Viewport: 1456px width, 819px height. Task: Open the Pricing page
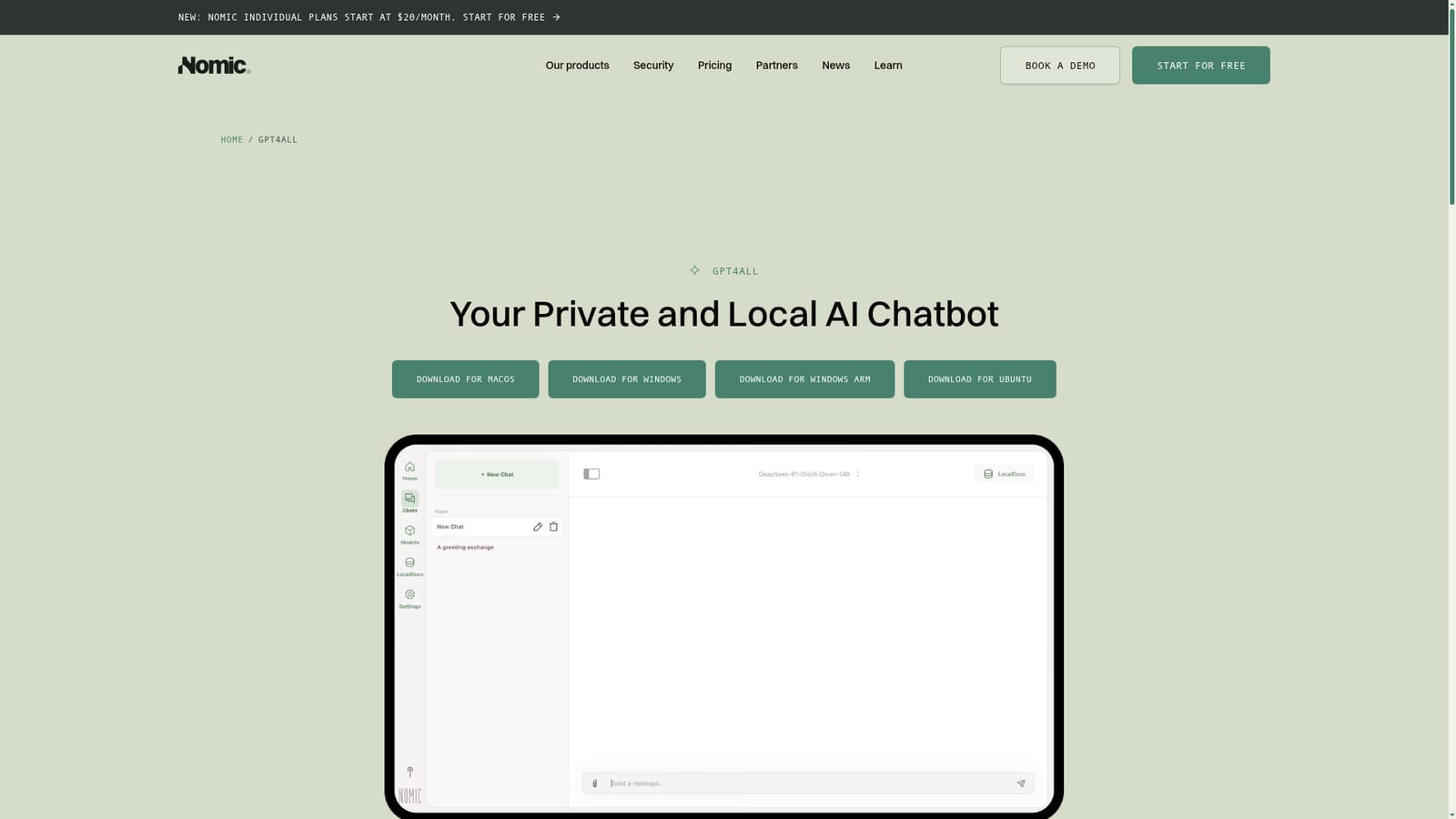714,66
